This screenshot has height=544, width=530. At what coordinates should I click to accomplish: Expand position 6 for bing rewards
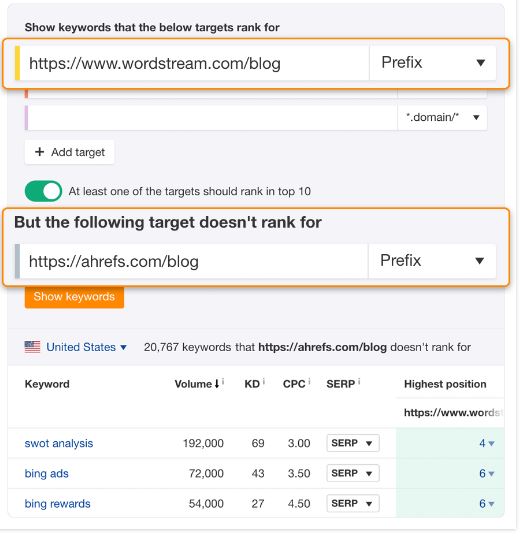coord(487,504)
